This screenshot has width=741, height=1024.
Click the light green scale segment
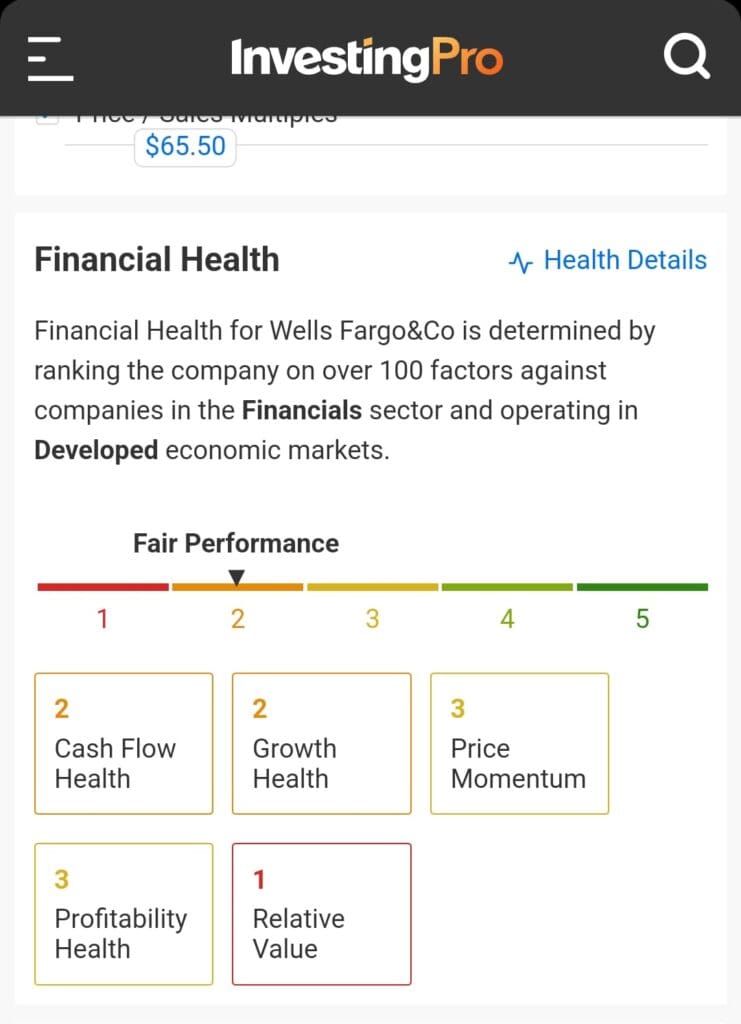click(x=507, y=587)
